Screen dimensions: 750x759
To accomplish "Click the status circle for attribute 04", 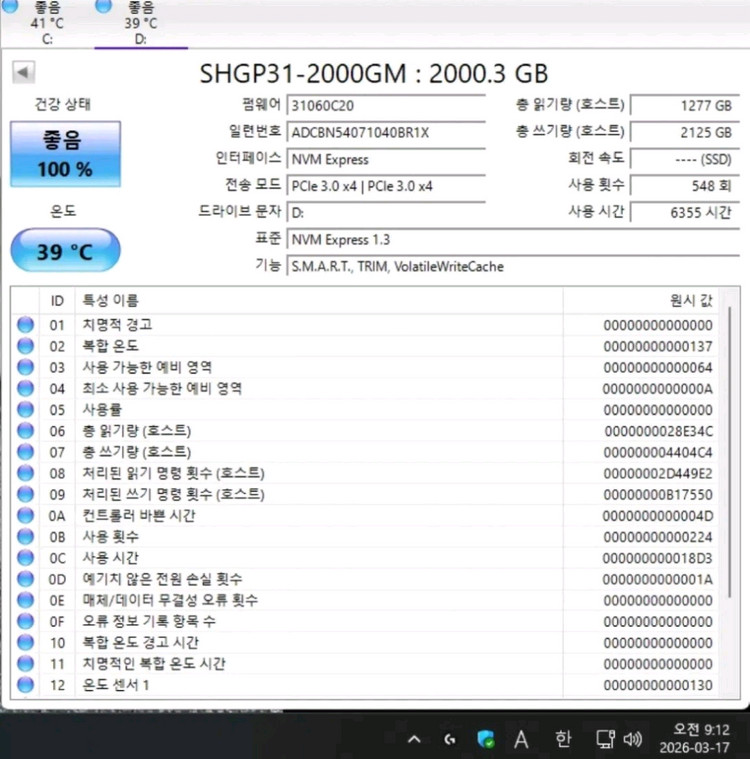I will pyautogui.click(x=25, y=389).
